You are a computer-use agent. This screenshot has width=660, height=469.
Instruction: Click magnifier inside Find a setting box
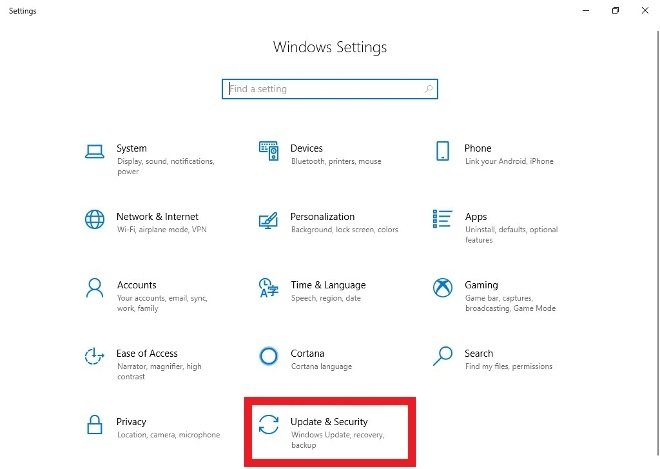pos(428,89)
